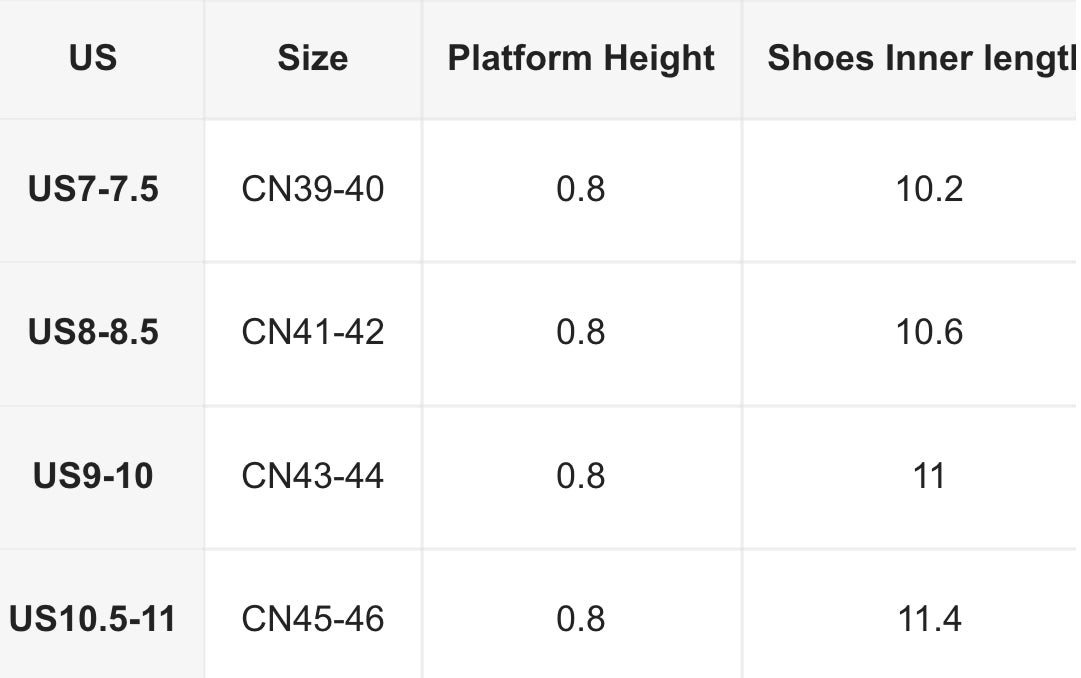Click the US column header

[93, 58]
